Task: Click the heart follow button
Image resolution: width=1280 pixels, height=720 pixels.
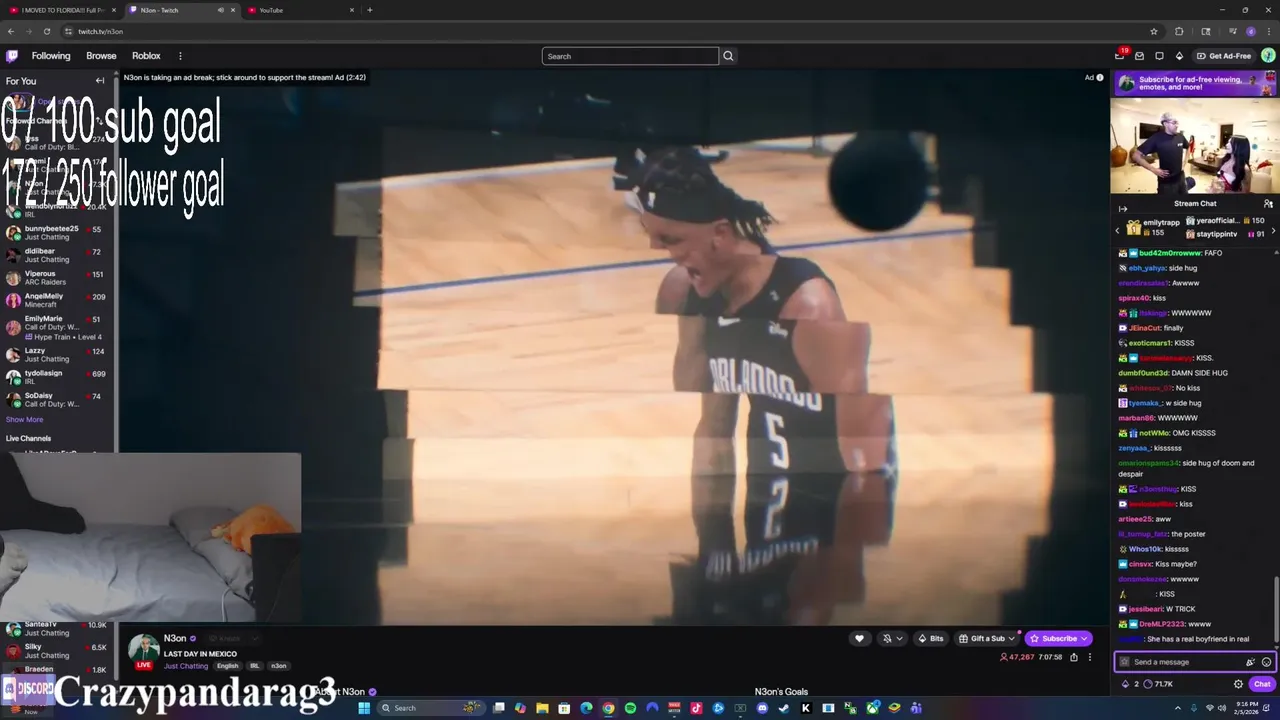Action: 859,638
